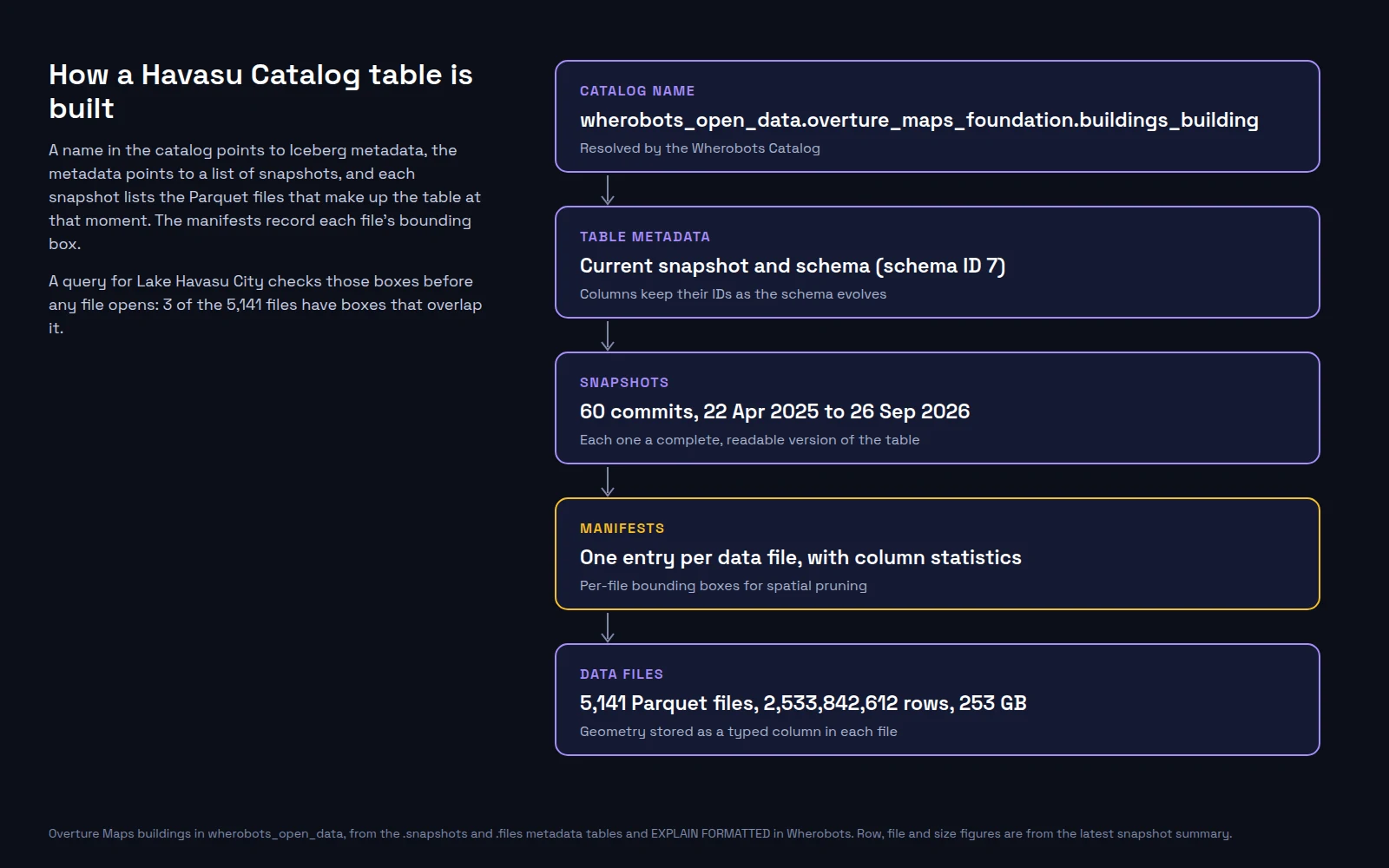Viewport: 1389px width, 868px height.
Task: Click '5,141 Parquet files, 2,533,842,612 rows, 253 GB'
Action: click(803, 703)
